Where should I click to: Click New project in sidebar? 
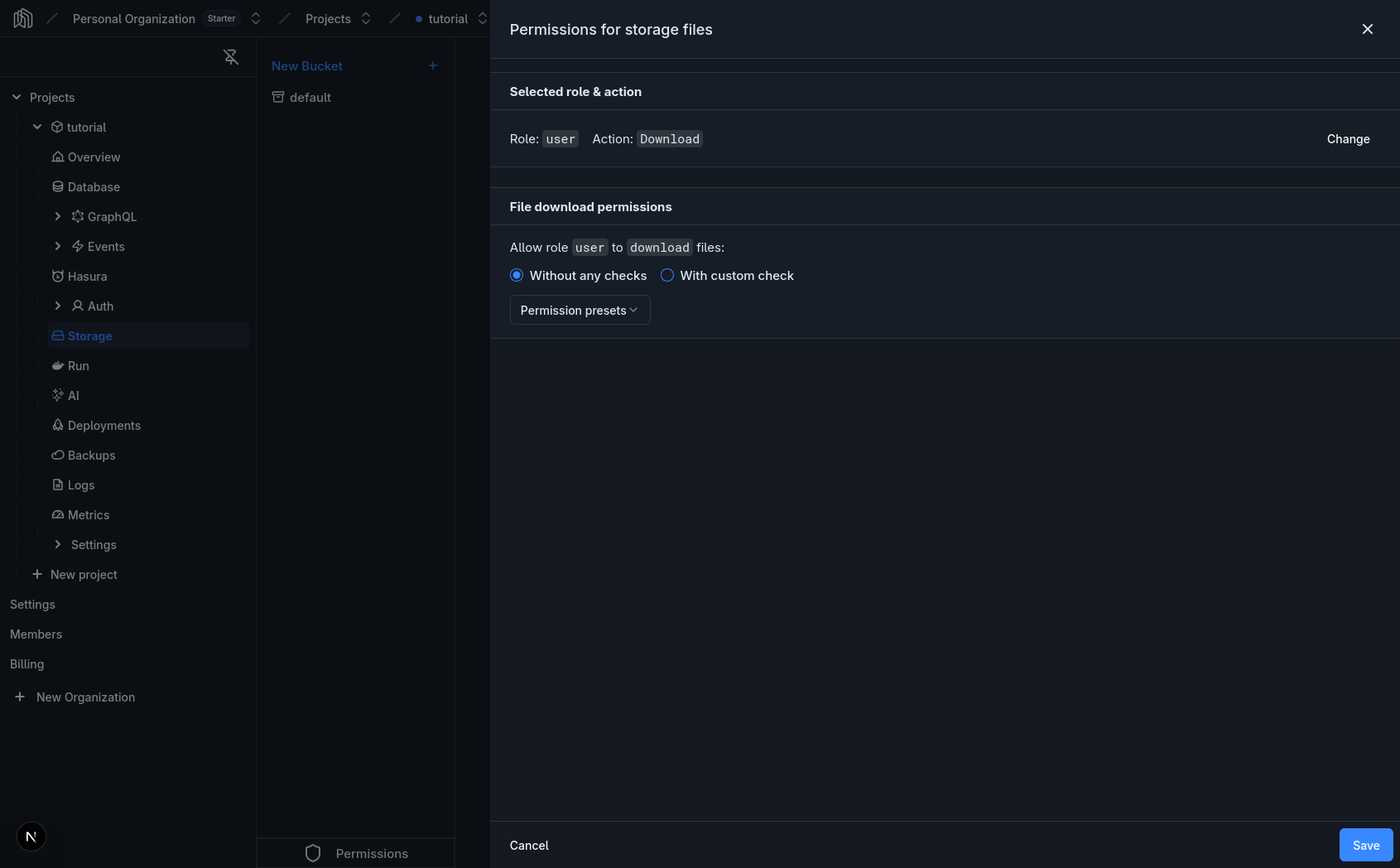pyautogui.click(x=84, y=574)
